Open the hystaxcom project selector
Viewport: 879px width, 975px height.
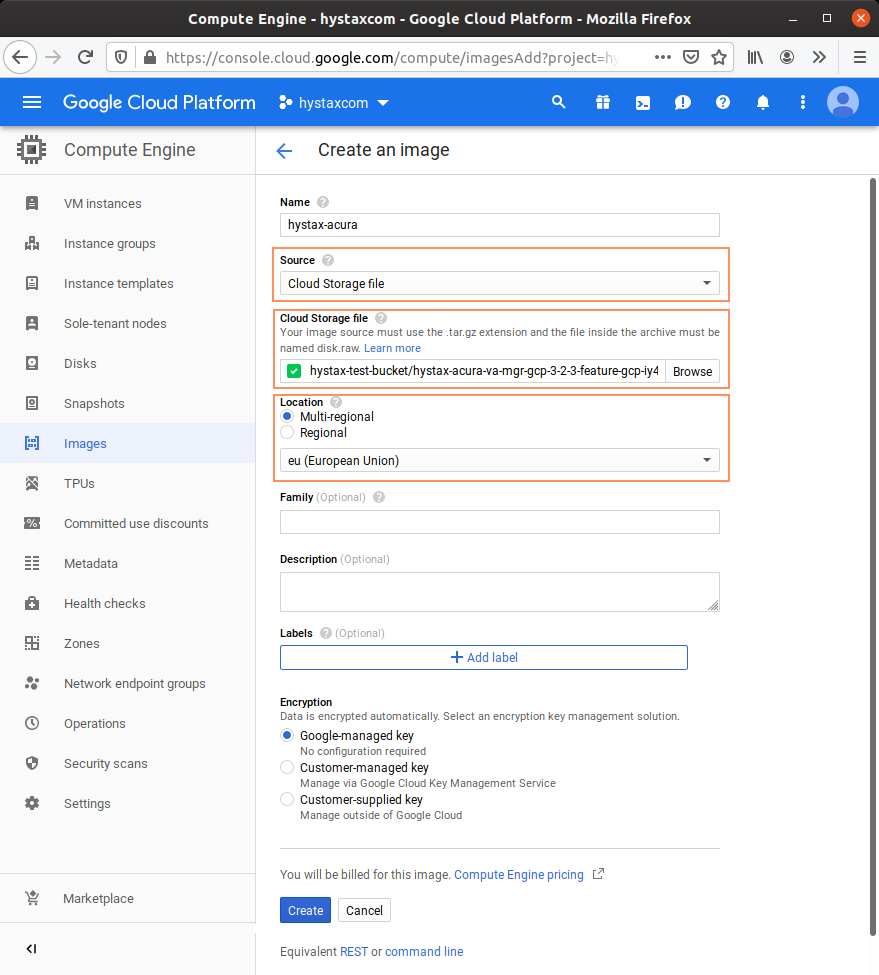point(334,103)
